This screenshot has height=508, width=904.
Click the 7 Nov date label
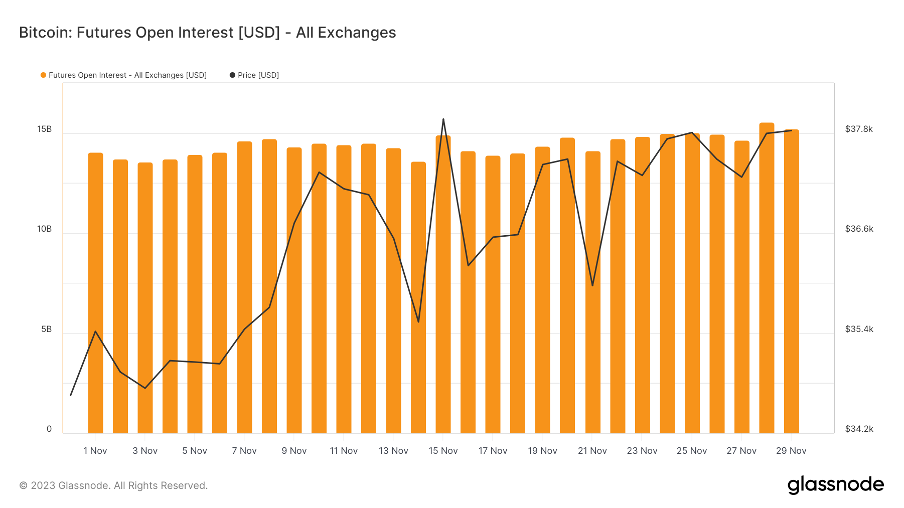[x=245, y=451]
